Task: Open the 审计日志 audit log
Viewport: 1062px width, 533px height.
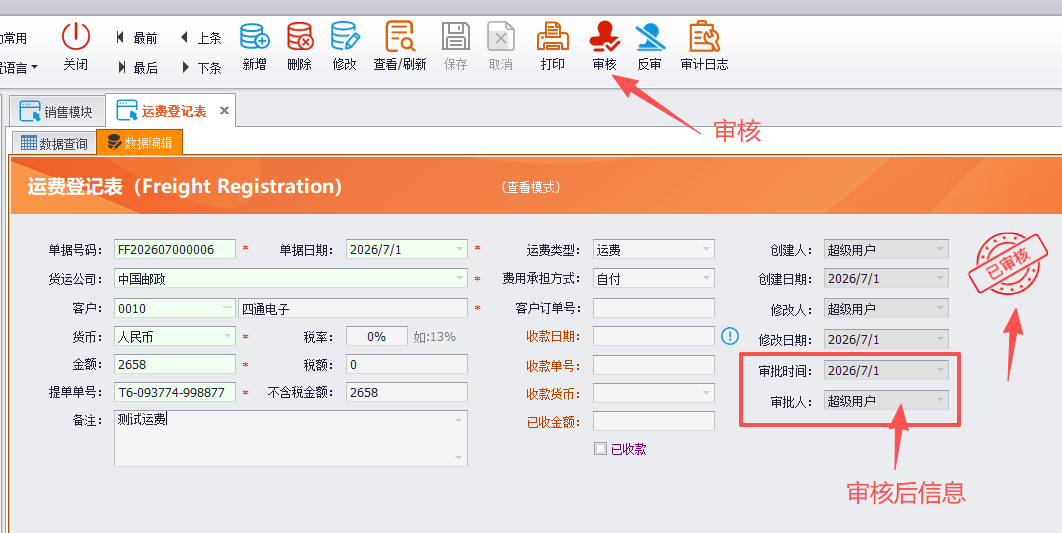Action: tap(704, 45)
